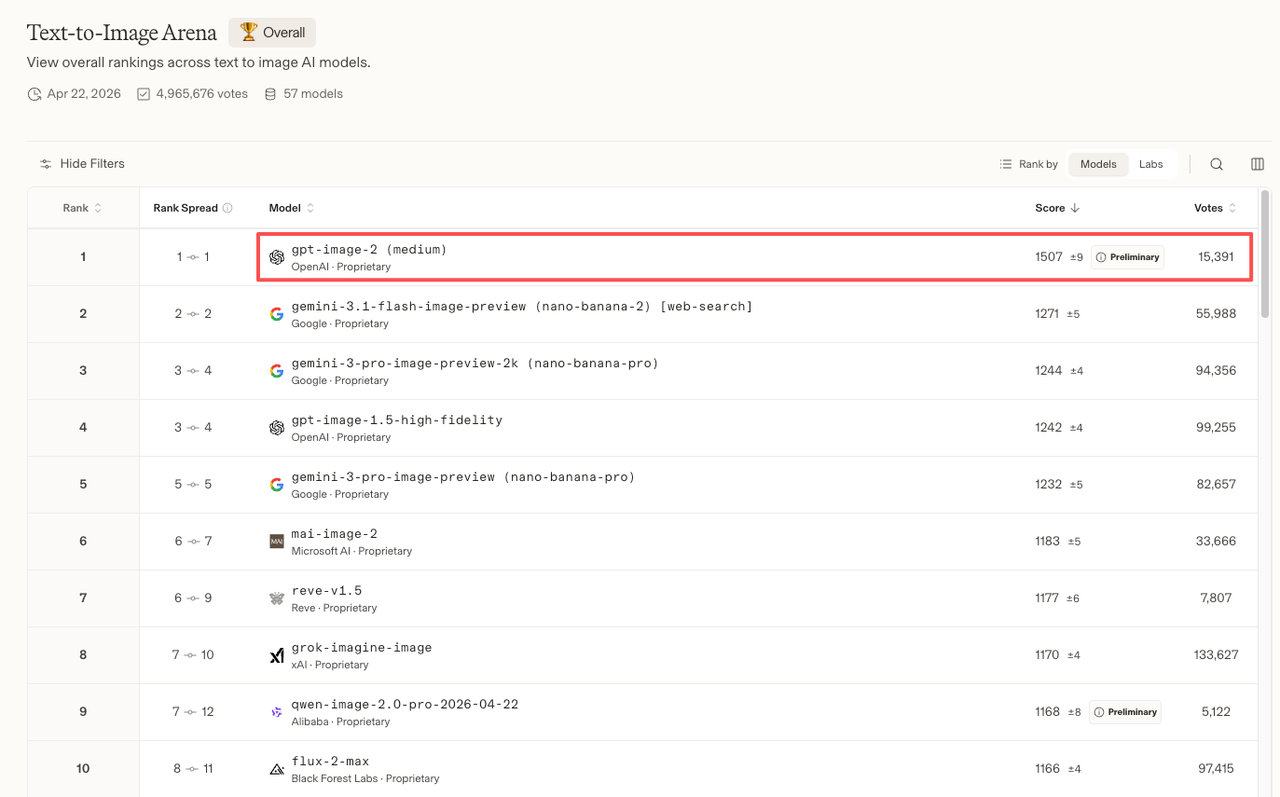The width and height of the screenshot is (1280, 797).
Task: Click the checkbox icon beside 4,965,676 votes
Action: click(143, 94)
